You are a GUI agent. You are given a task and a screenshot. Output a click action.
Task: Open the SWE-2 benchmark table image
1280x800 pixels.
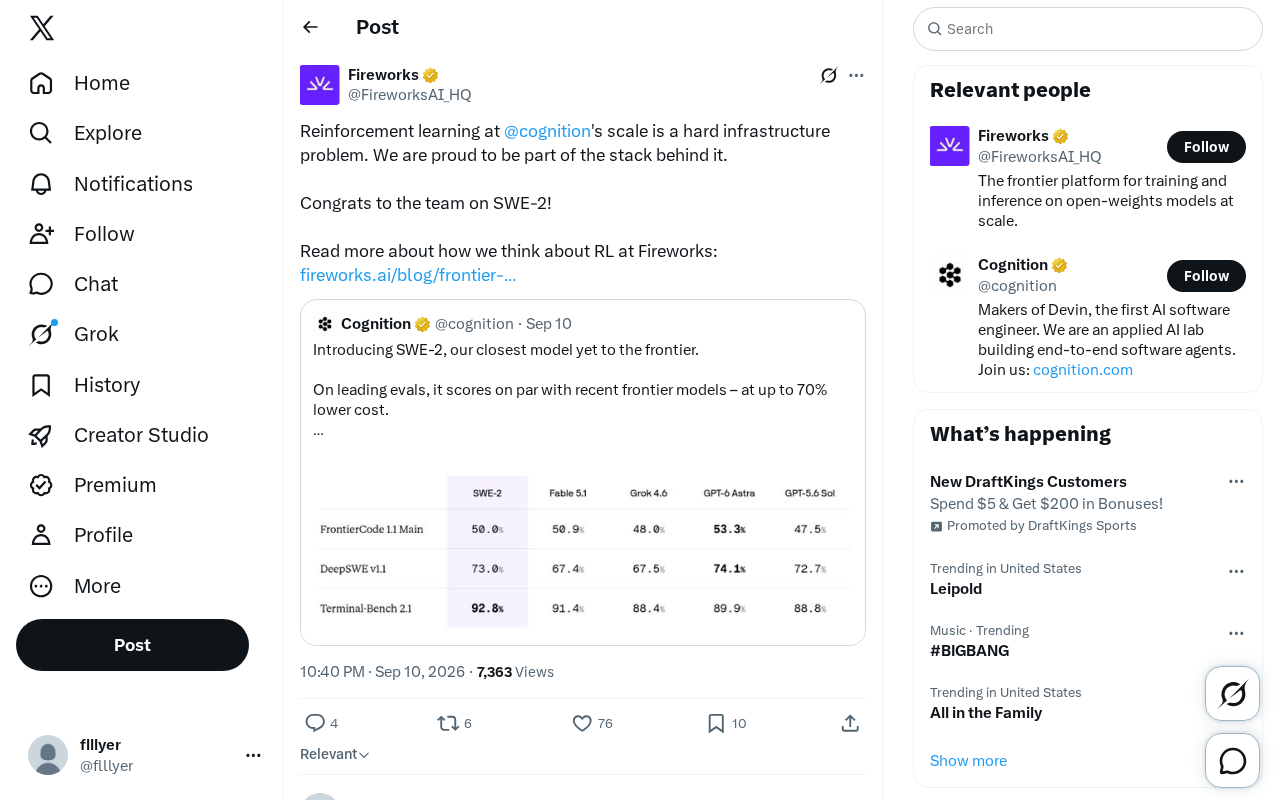click(583, 548)
